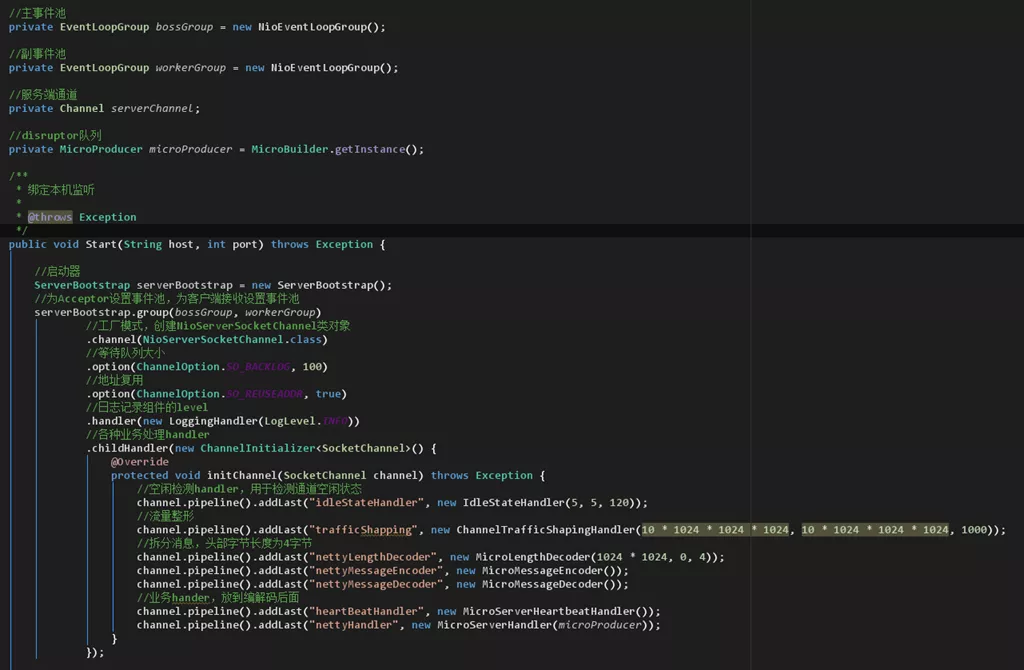Click the comment "//等待队列大小"
Viewport: 1024px width, 670px height.
coord(125,353)
